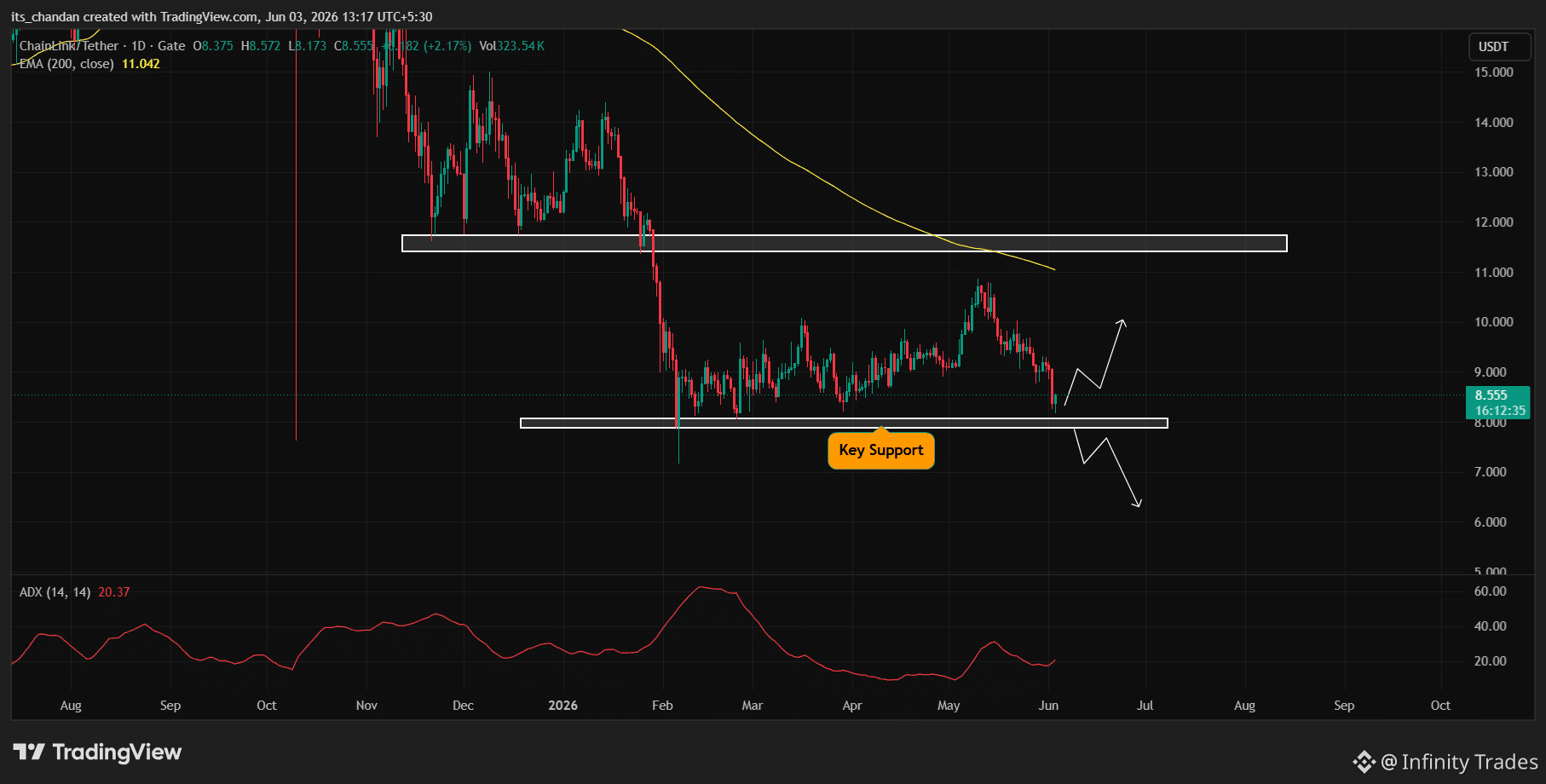Click the Key Support callout label

point(881,451)
